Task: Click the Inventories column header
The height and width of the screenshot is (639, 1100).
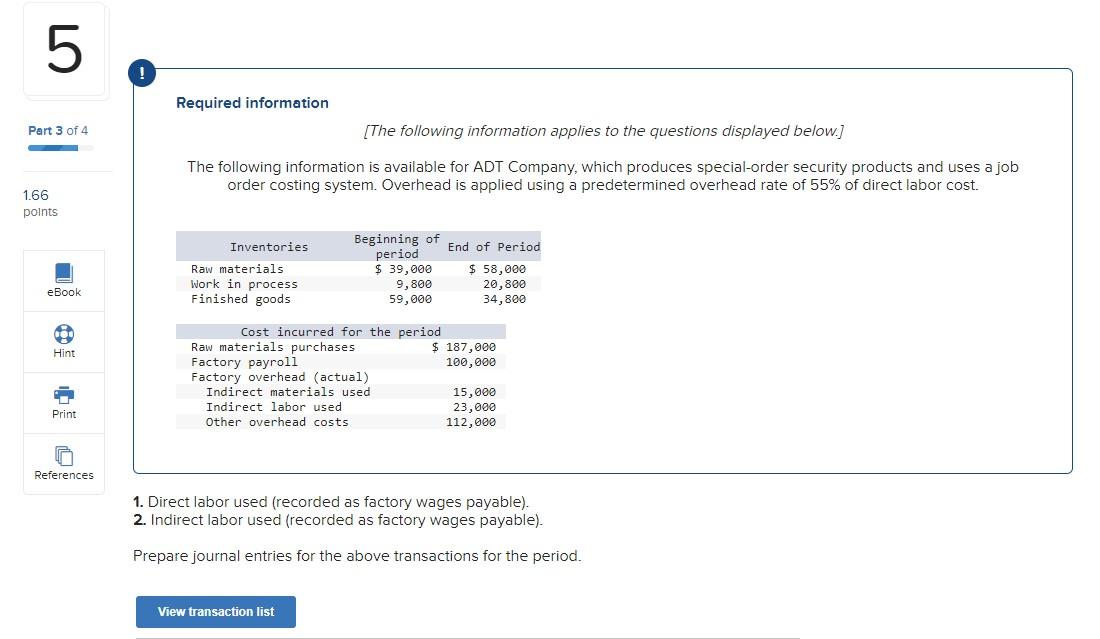Action: point(269,247)
